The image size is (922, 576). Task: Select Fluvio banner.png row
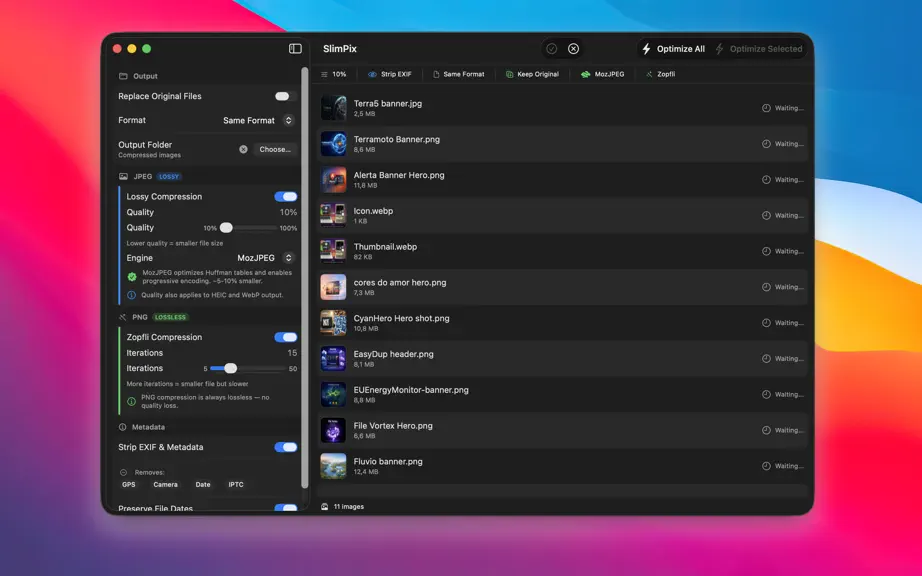coord(563,467)
